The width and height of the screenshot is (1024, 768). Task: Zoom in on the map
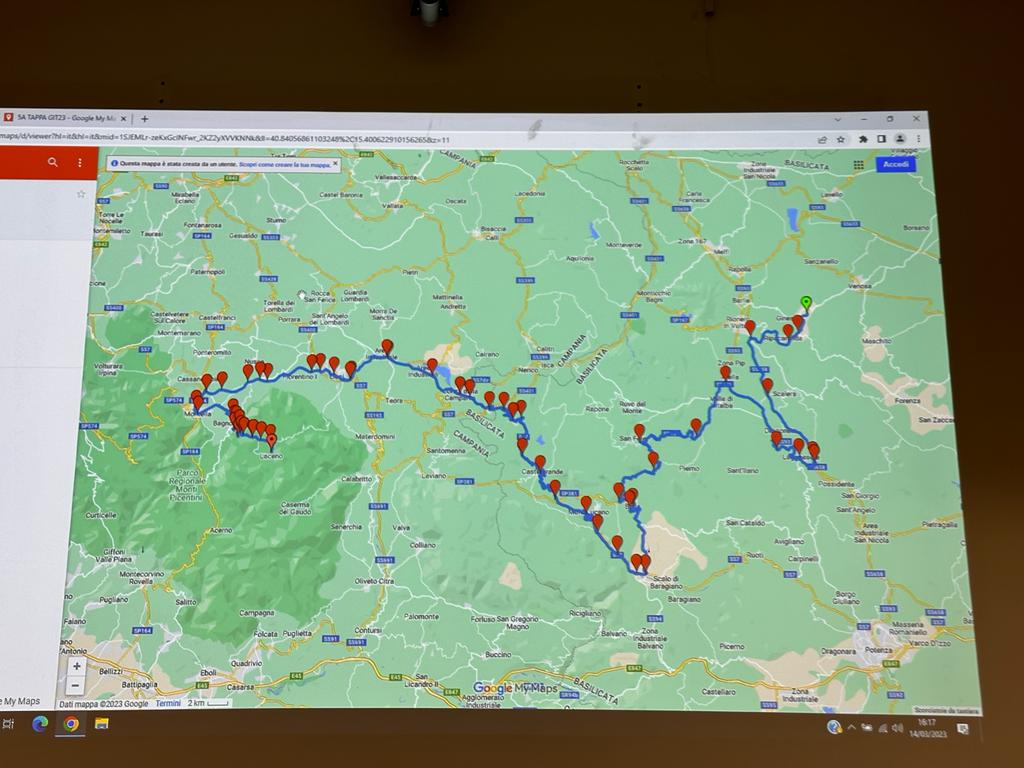click(x=77, y=666)
